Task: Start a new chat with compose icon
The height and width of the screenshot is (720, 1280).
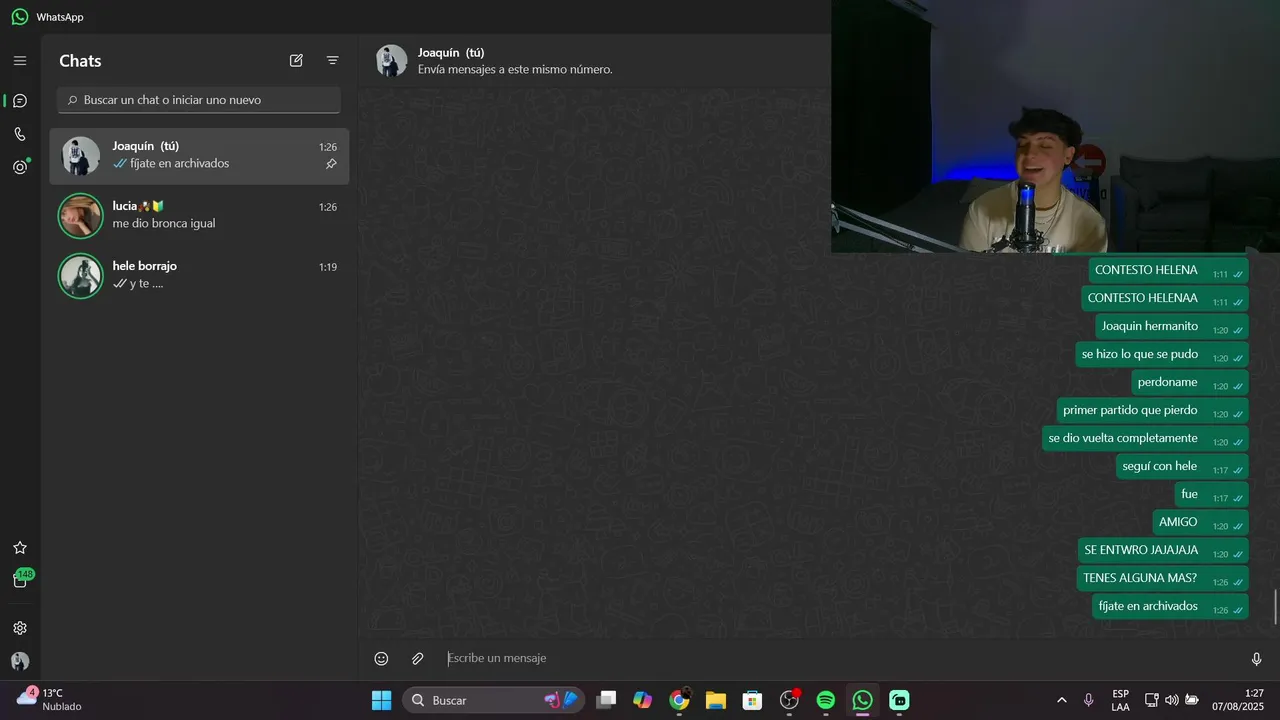Action: click(x=296, y=61)
